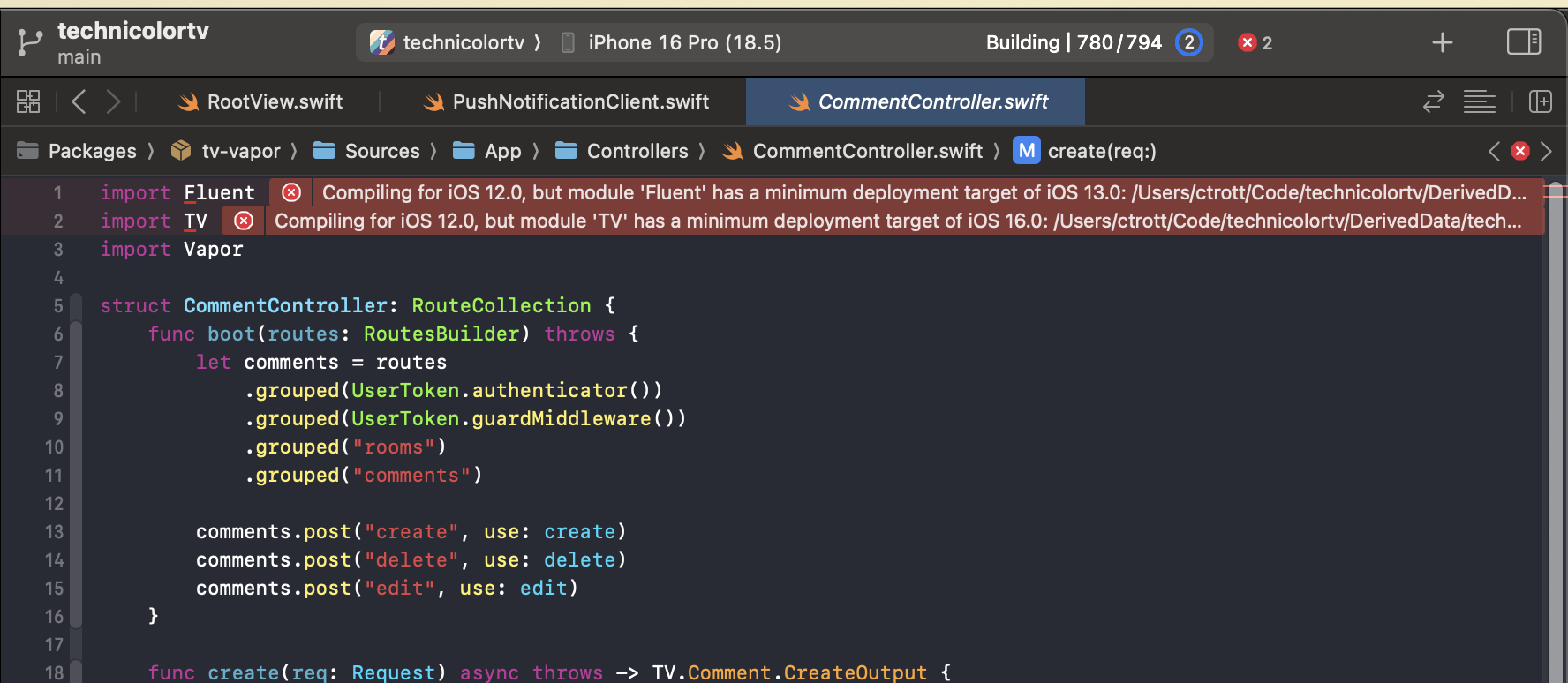Add a new editor pane on right

coord(1540,101)
